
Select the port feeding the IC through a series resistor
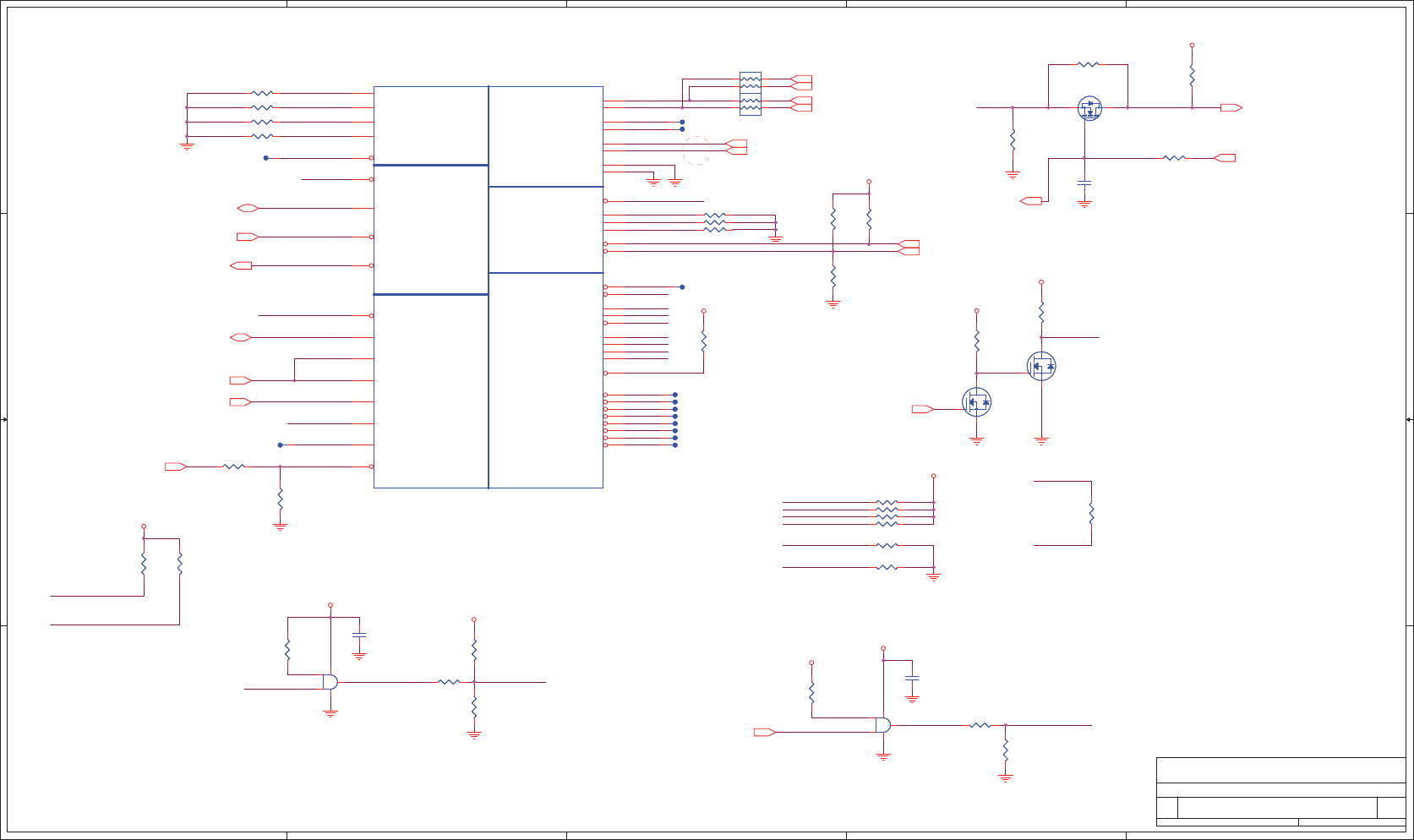(176, 466)
